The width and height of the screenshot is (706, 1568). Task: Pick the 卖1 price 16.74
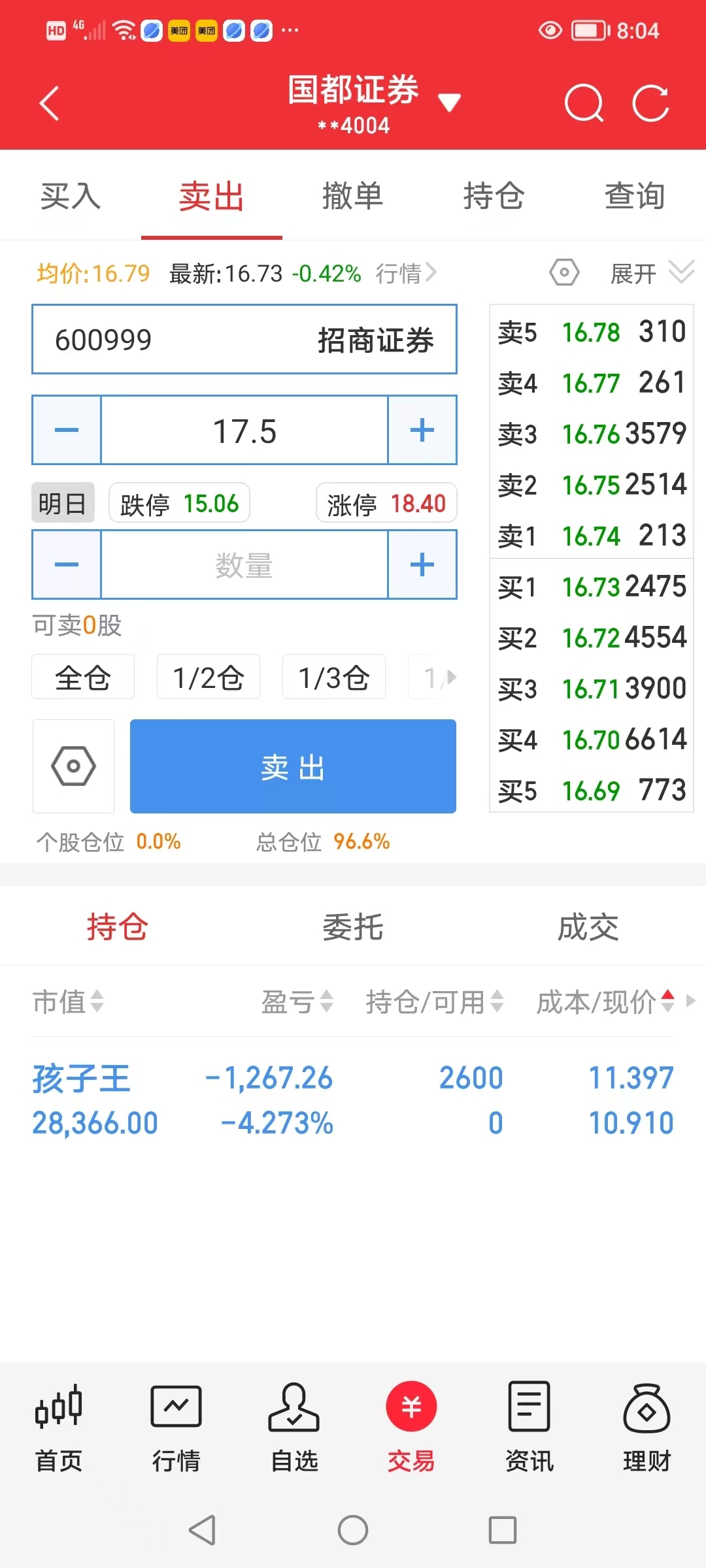pyautogui.click(x=591, y=536)
